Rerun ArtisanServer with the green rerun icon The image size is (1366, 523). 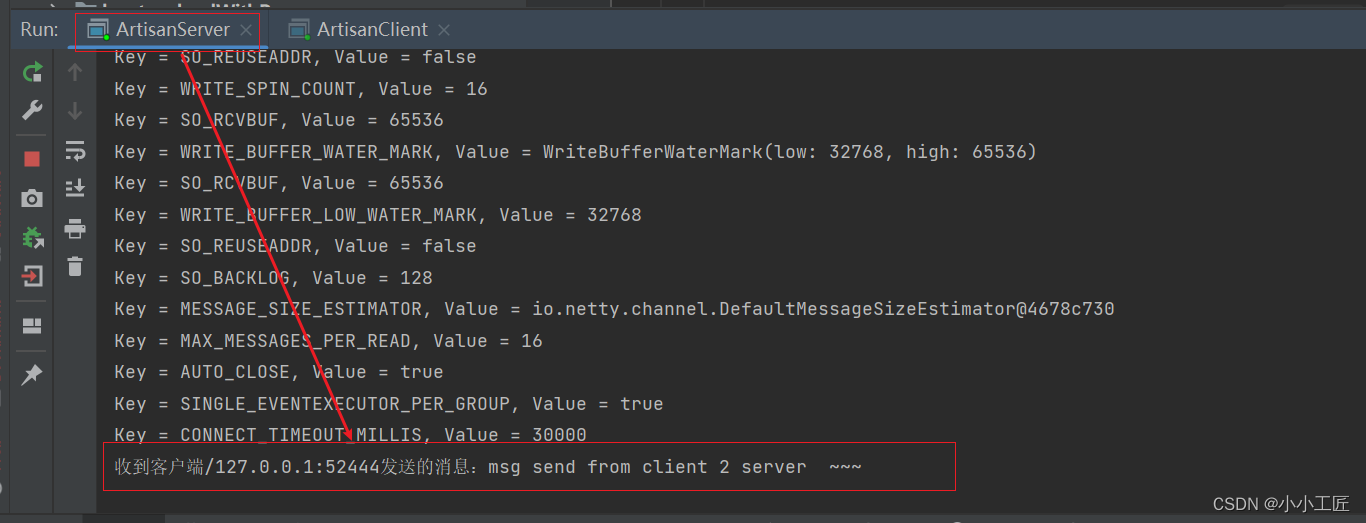(x=32, y=71)
